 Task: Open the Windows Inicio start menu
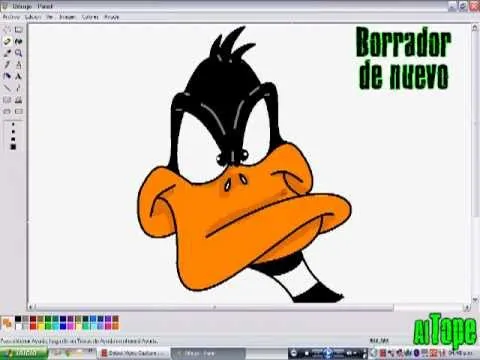tap(23, 354)
